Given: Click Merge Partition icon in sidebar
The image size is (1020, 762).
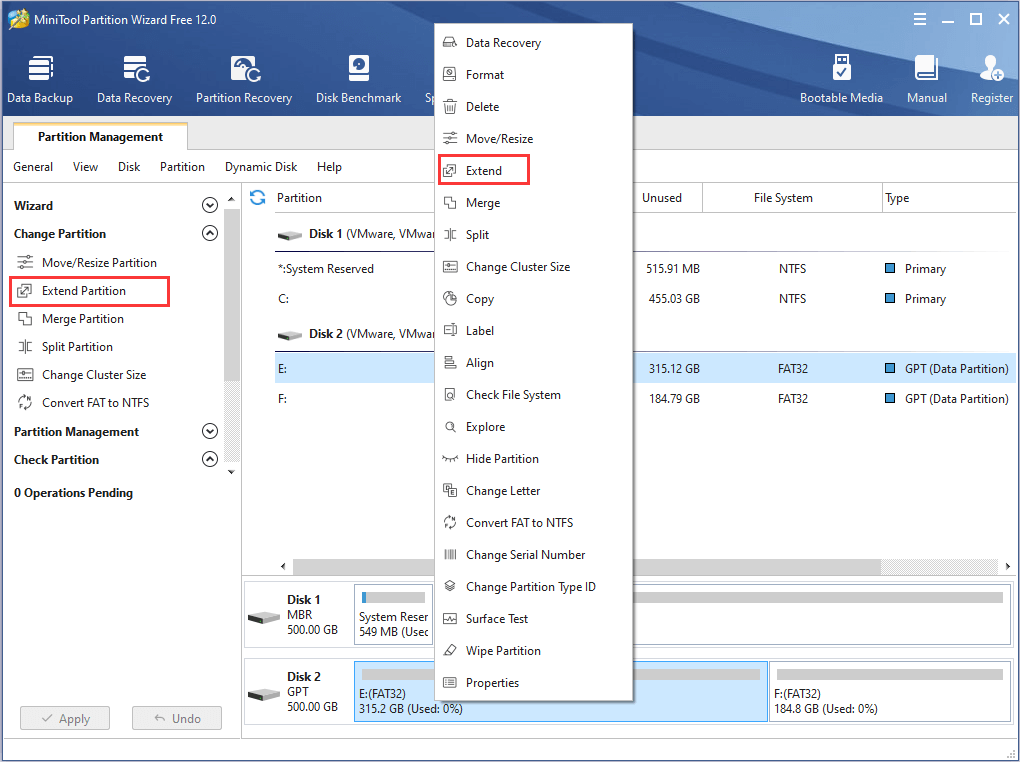Looking at the screenshot, I should coord(25,318).
